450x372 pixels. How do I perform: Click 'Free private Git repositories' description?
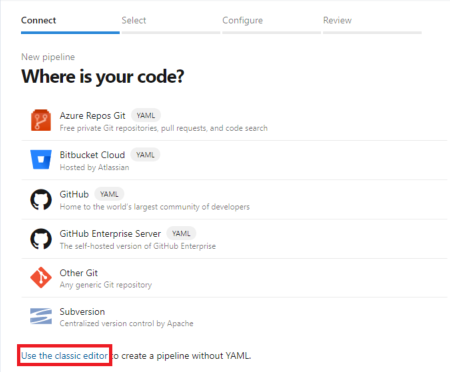click(163, 128)
